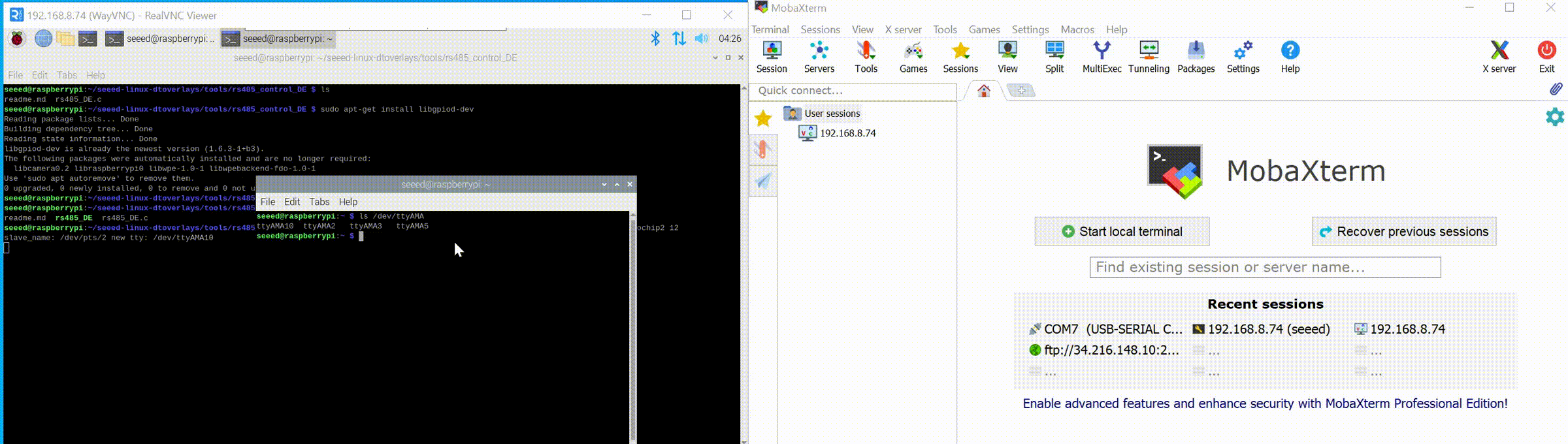Open the Servers toolbar icon
The width and height of the screenshot is (1568, 444).
[x=819, y=57]
